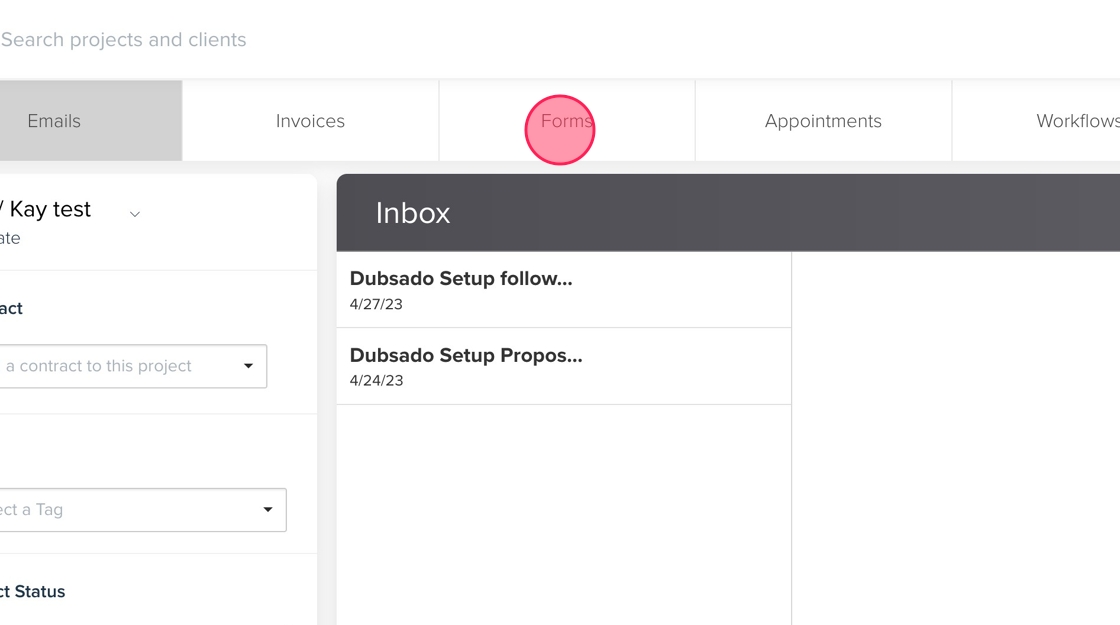
Task: Open the Workflows tab
Action: [x=1076, y=121]
